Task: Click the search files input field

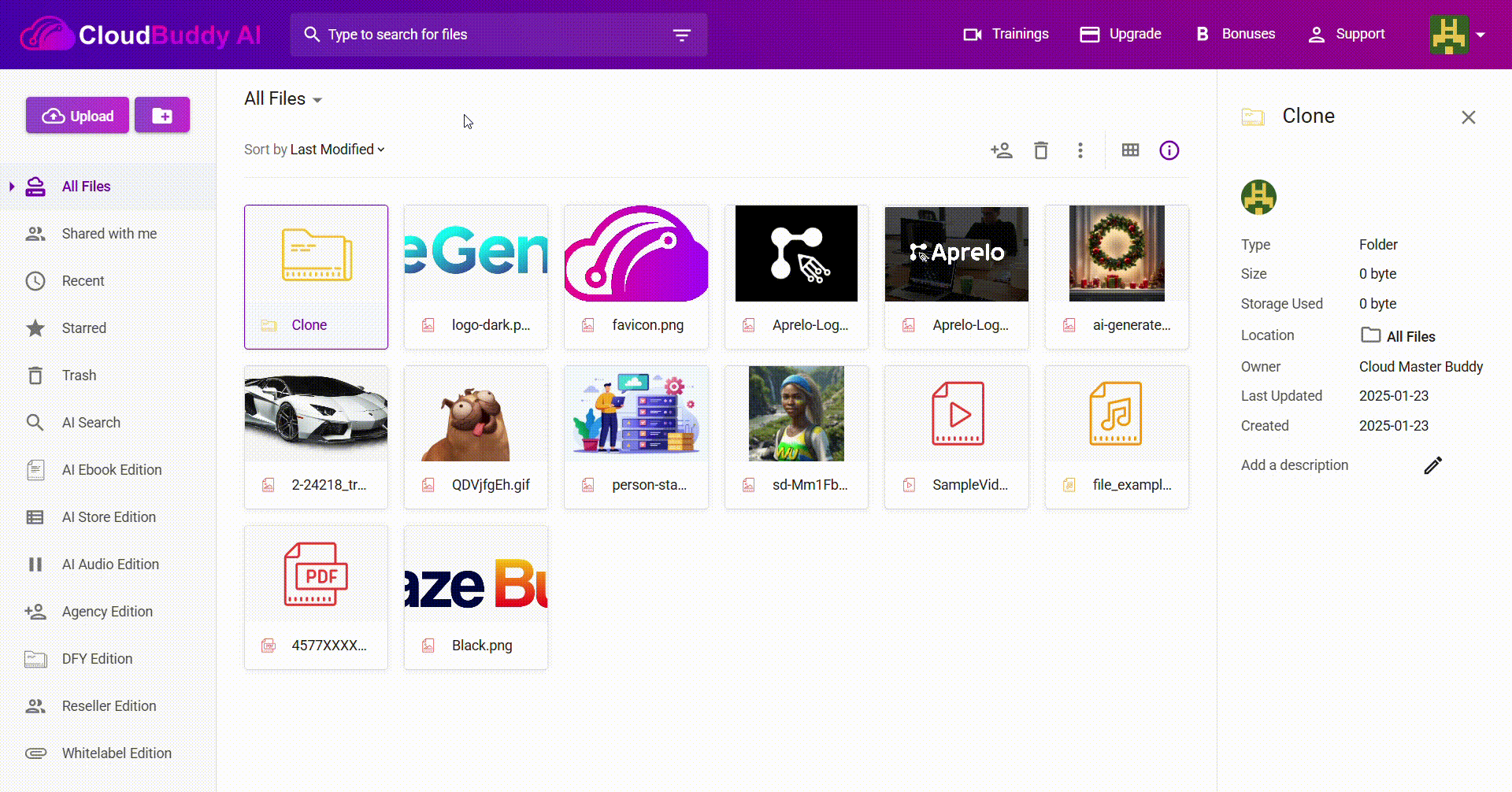Action: [472, 34]
